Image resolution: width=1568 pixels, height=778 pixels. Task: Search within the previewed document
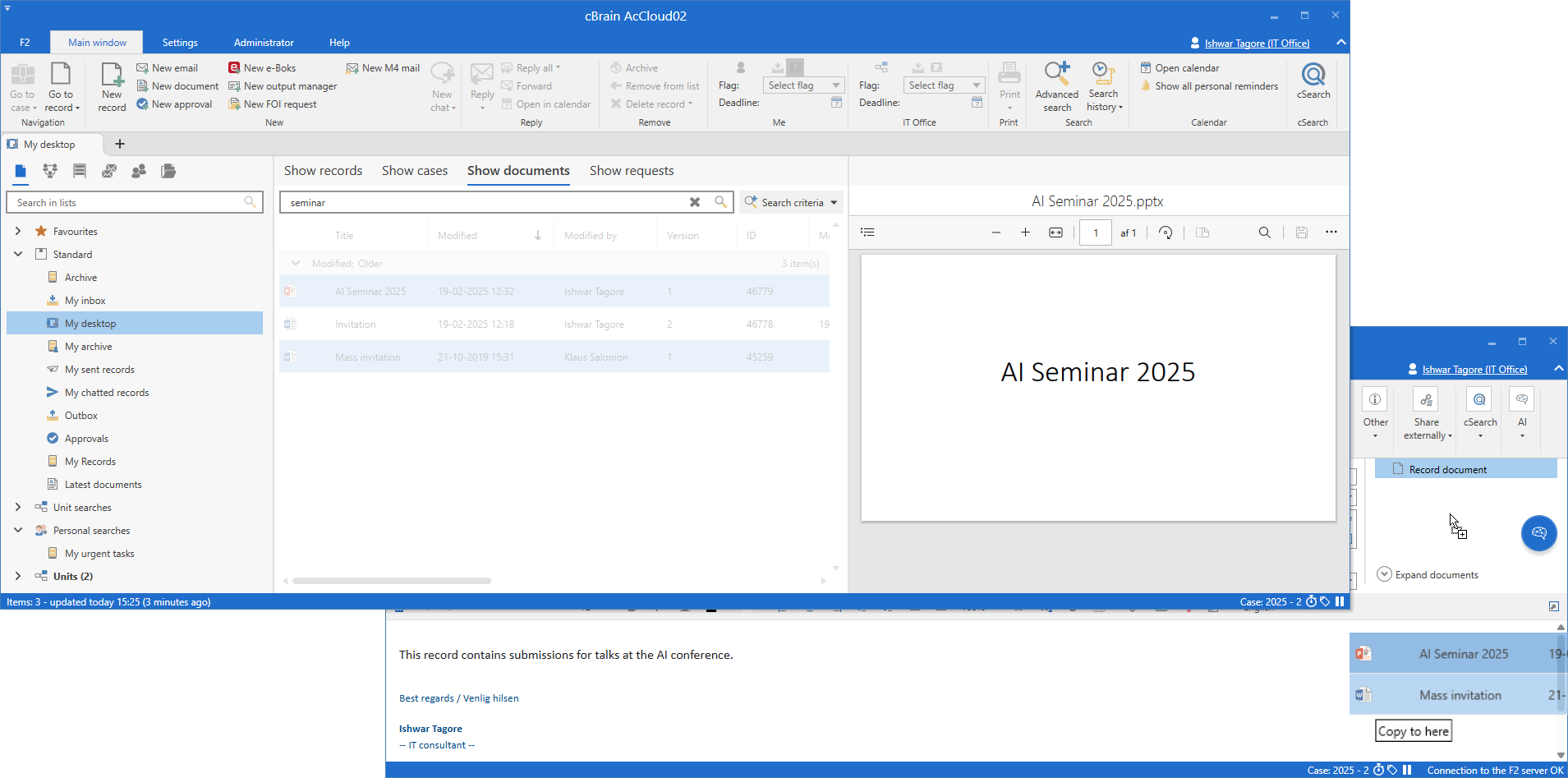[1264, 232]
